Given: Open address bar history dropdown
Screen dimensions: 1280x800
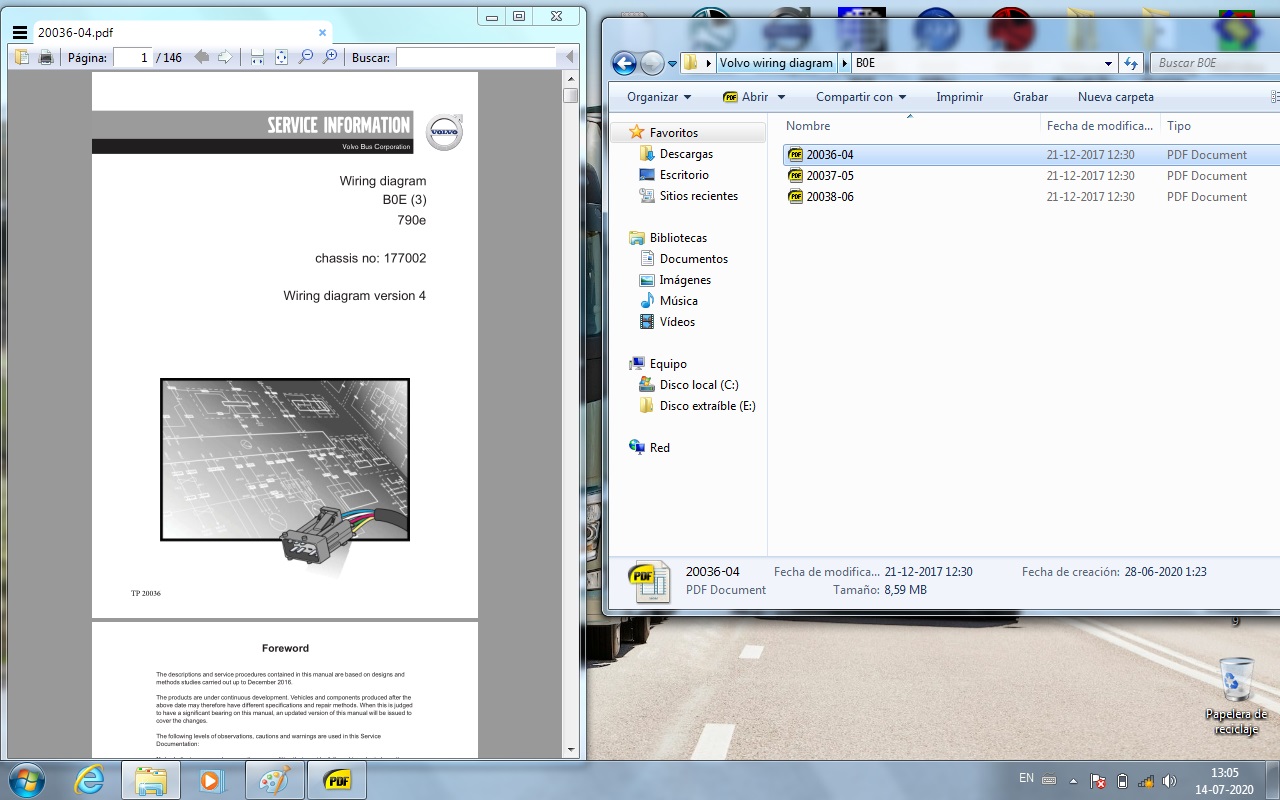Looking at the screenshot, I should [x=1108, y=63].
